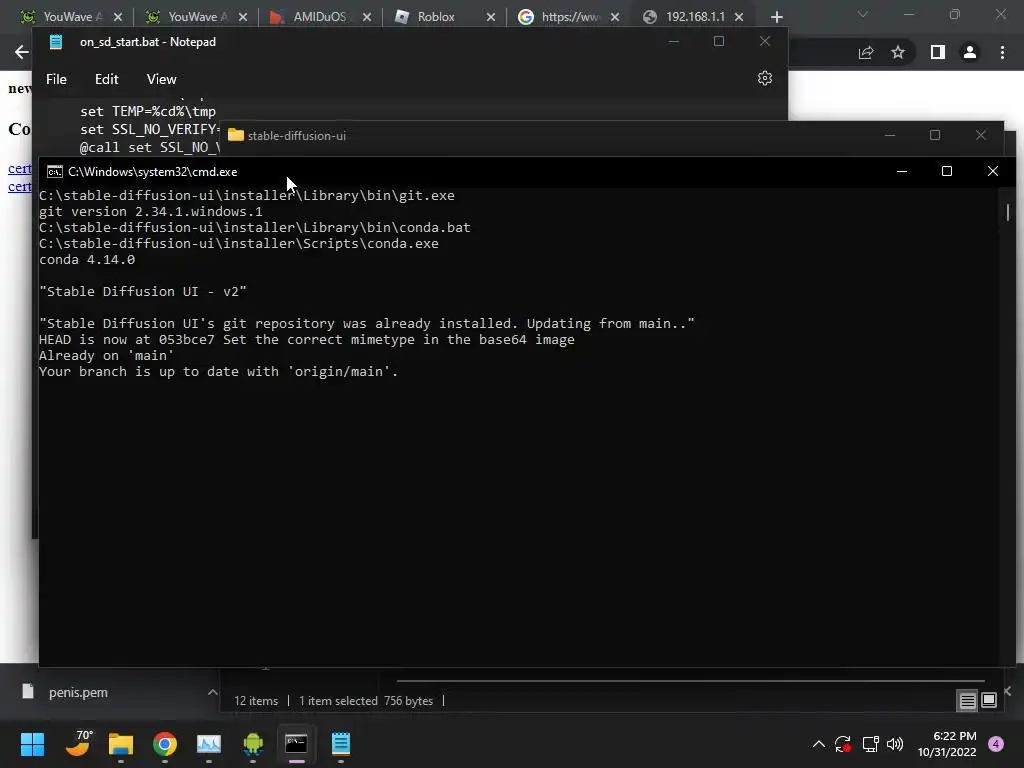Click '1 item selected 756 bytes' status text
The image size is (1024, 768).
click(x=366, y=701)
